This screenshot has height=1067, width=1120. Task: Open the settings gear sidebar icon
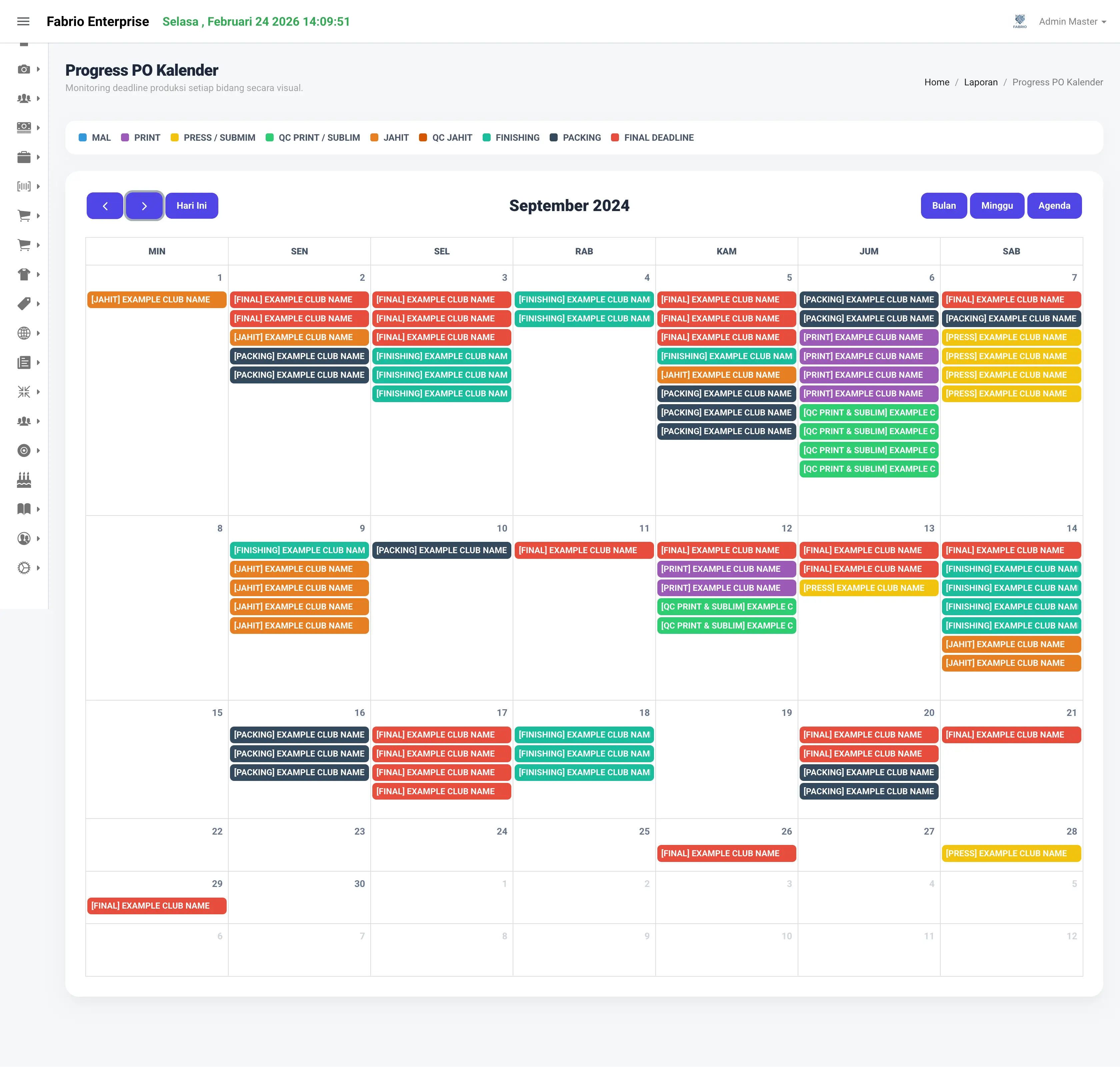[24, 568]
